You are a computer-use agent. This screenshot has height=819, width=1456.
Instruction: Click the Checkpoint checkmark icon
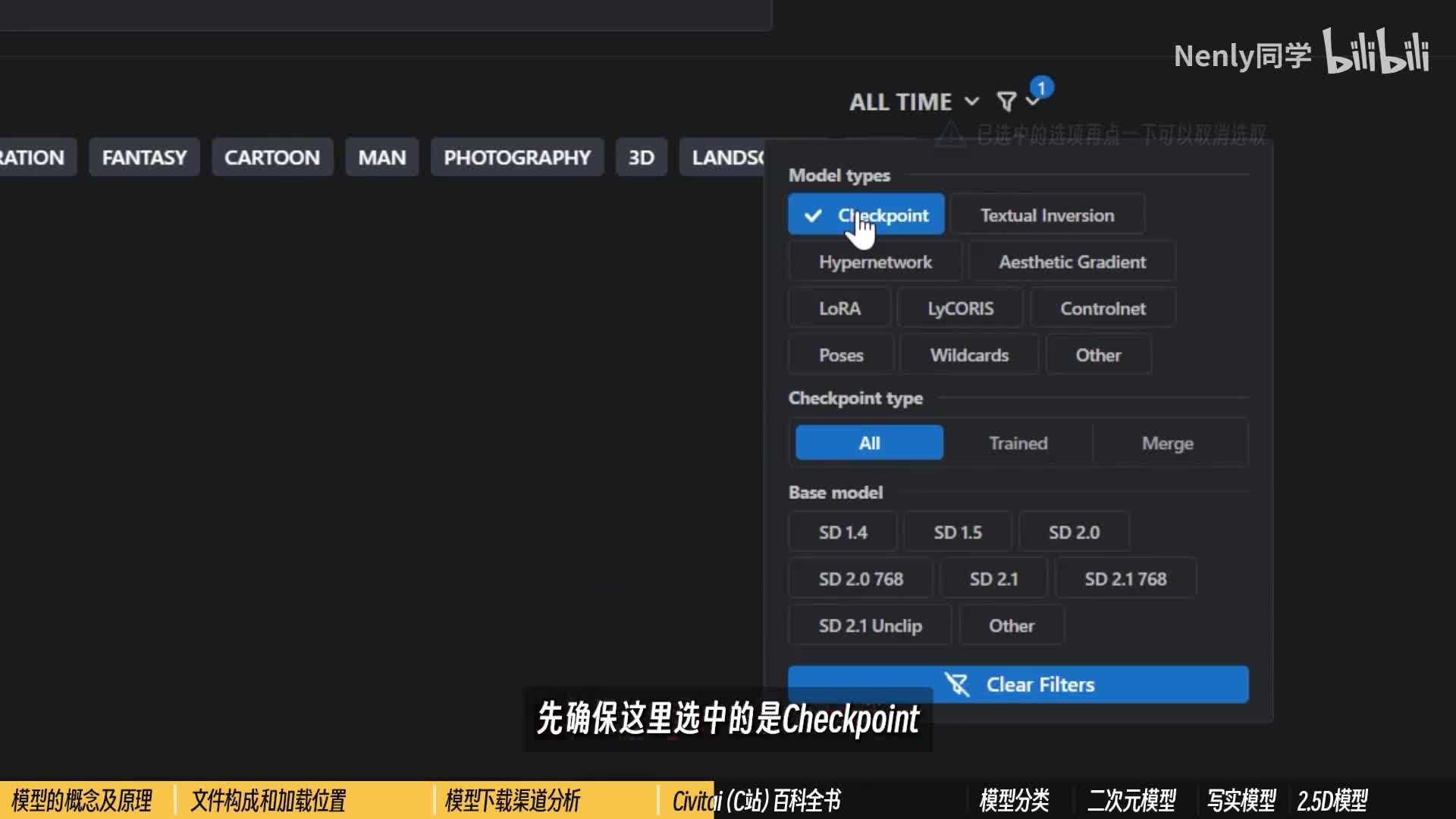(813, 215)
